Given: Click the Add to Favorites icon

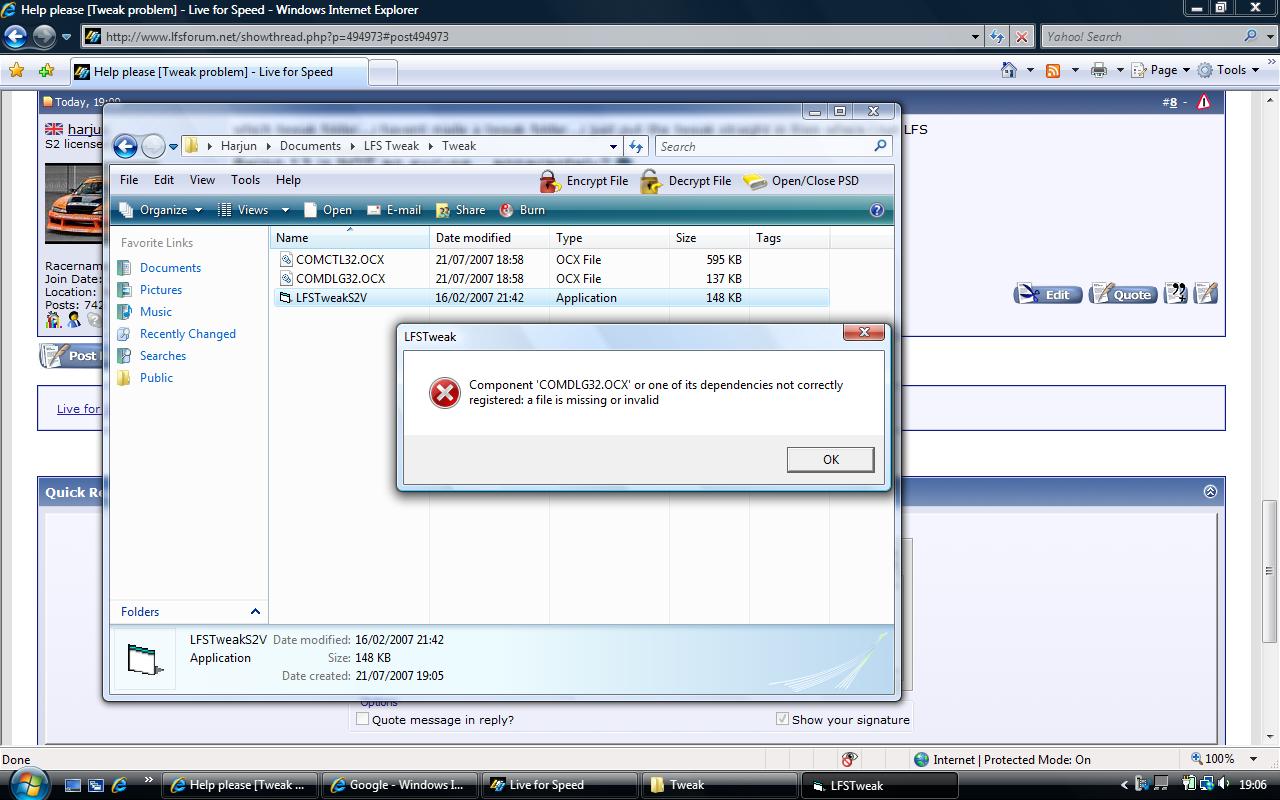Looking at the screenshot, I should [46, 71].
